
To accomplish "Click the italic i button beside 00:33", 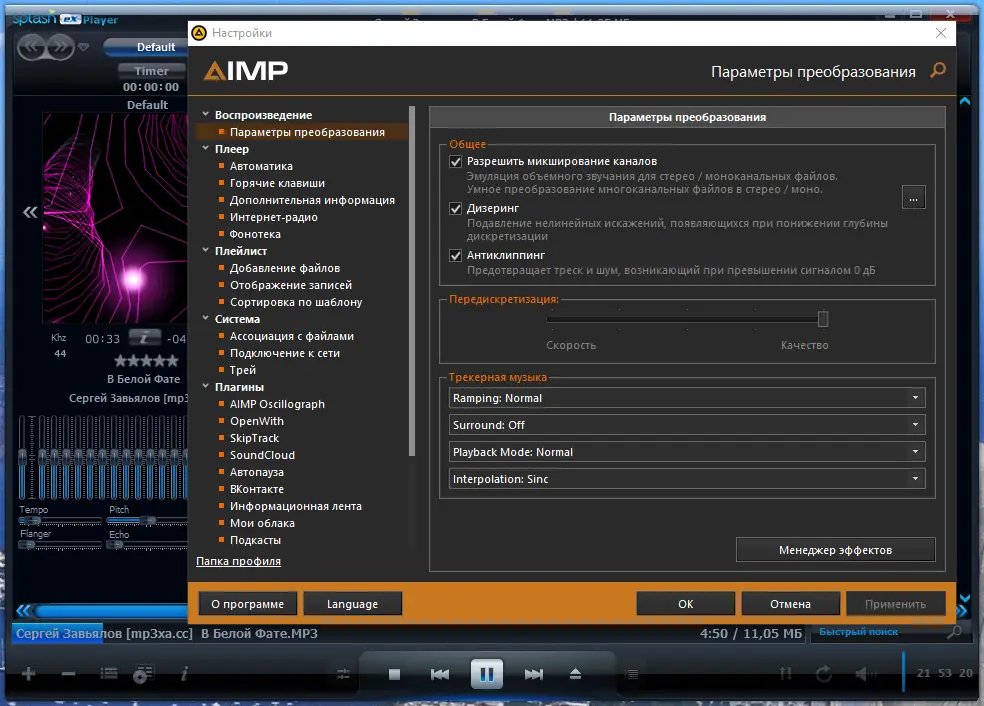I will (144, 338).
